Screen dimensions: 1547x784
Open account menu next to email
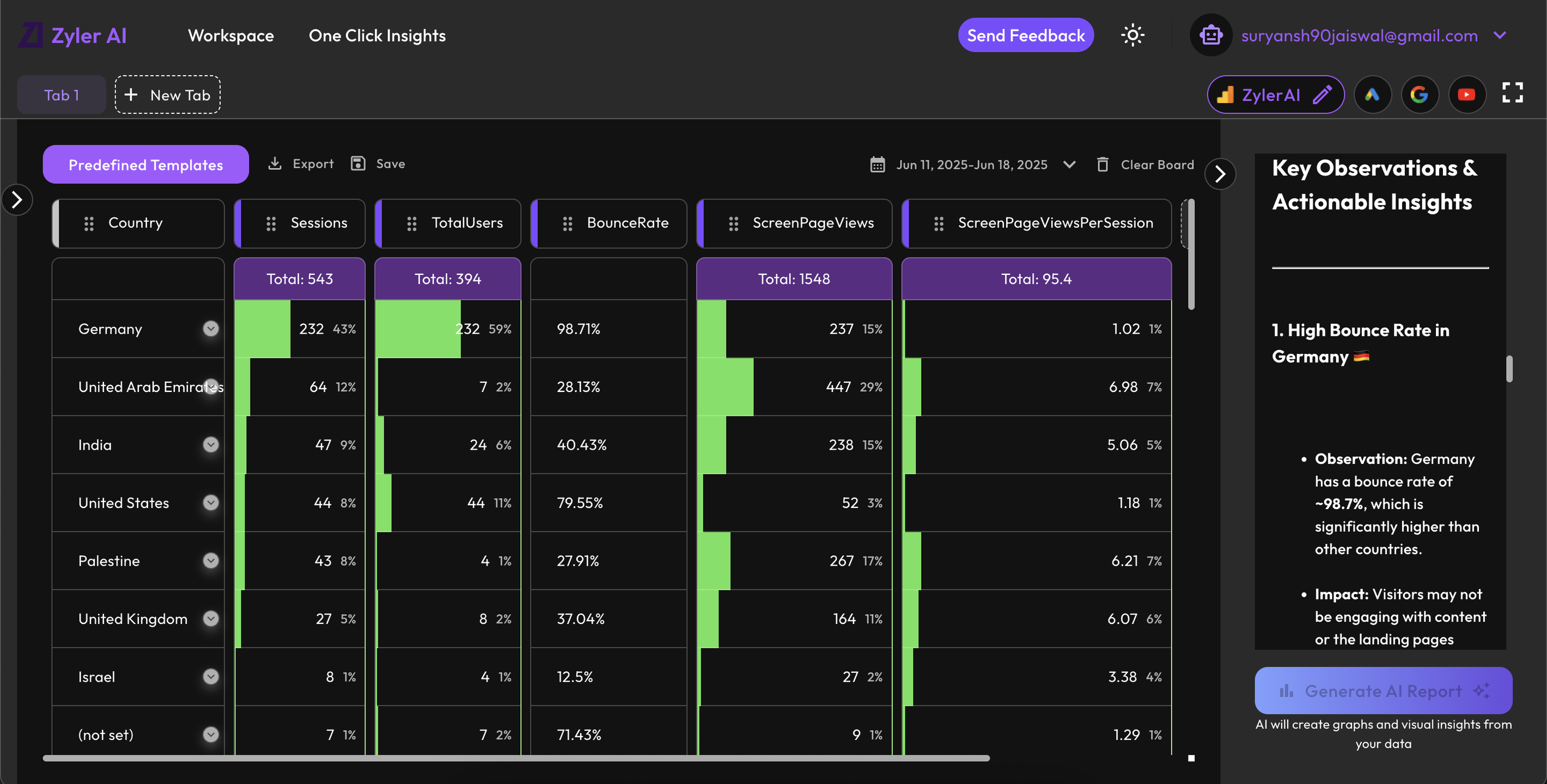coord(1500,35)
